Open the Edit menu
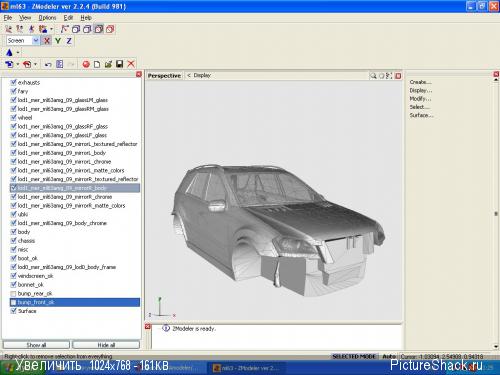The width and height of the screenshot is (500, 375). [68, 18]
